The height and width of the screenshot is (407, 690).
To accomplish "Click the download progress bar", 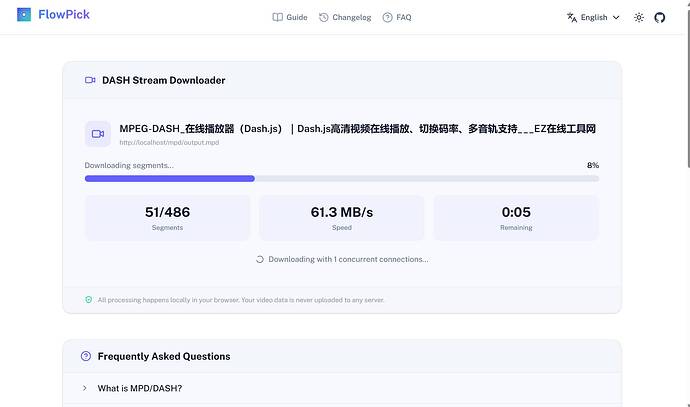I will pos(342,179).
